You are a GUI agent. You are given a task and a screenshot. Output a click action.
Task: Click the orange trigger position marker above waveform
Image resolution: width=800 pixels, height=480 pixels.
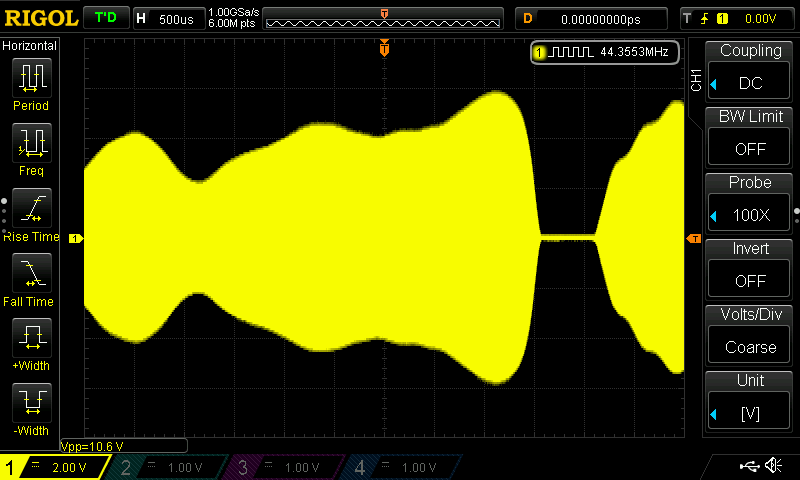tap(384, 48)
